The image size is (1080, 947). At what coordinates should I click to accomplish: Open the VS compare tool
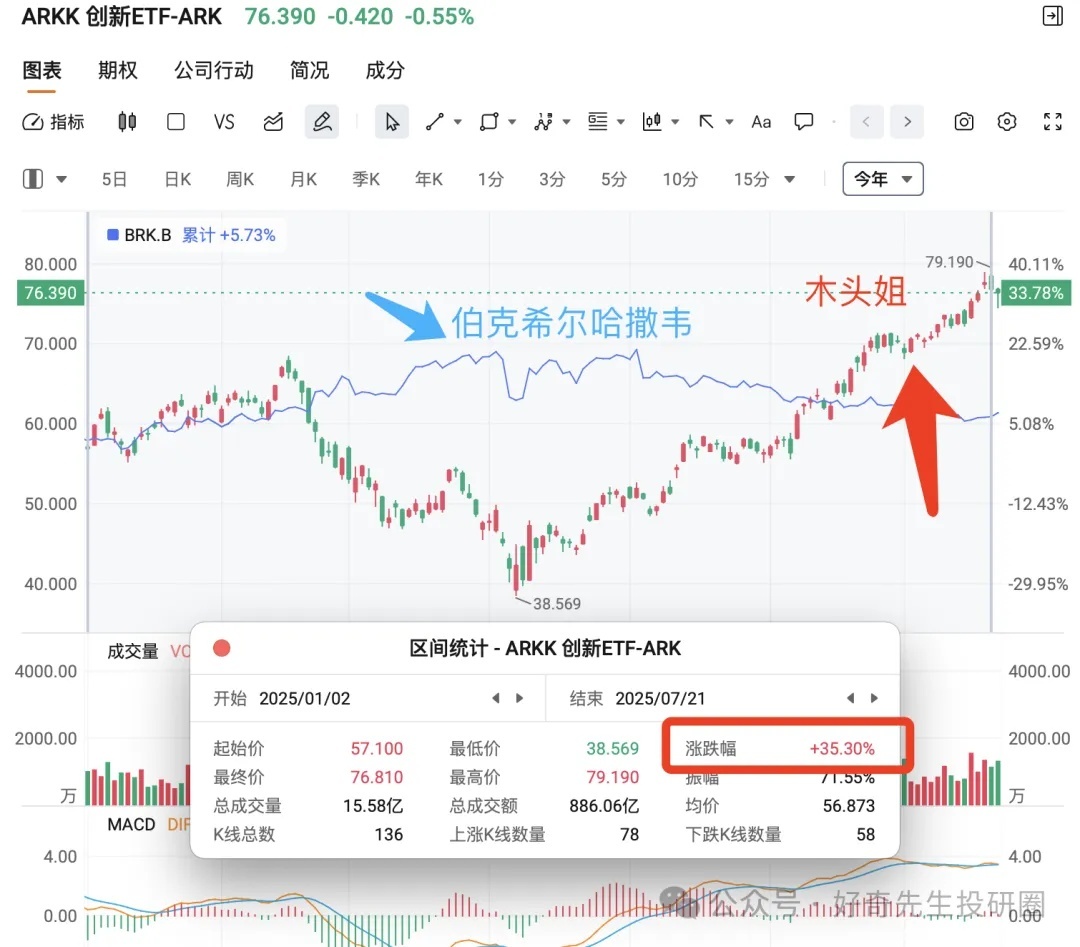tap(224, 122)
